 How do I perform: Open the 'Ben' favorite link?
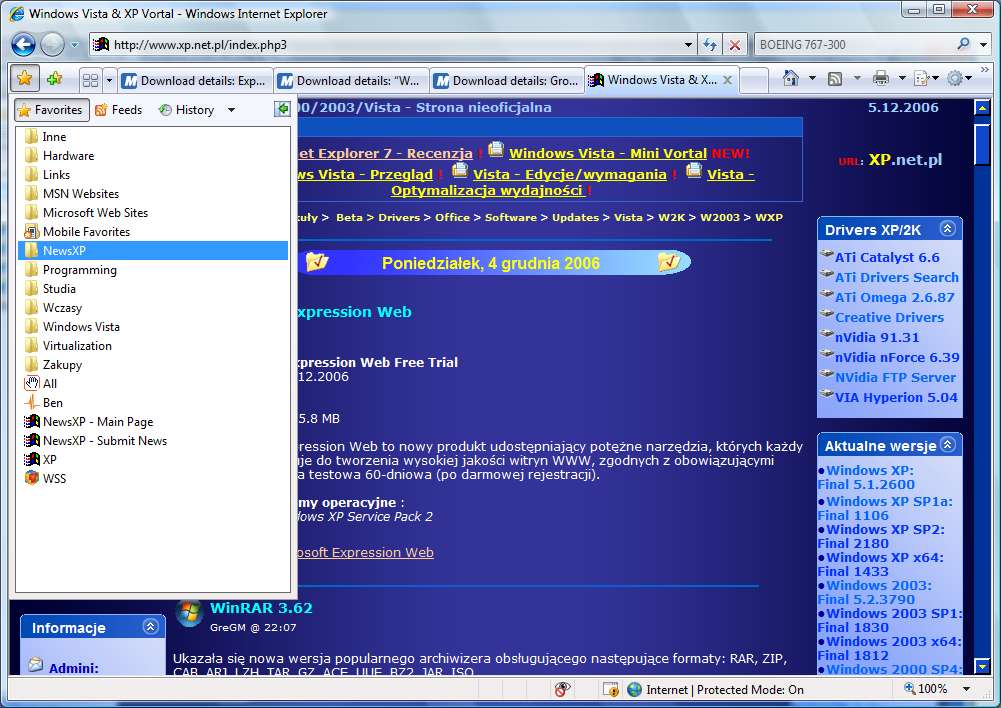(153, 403)
